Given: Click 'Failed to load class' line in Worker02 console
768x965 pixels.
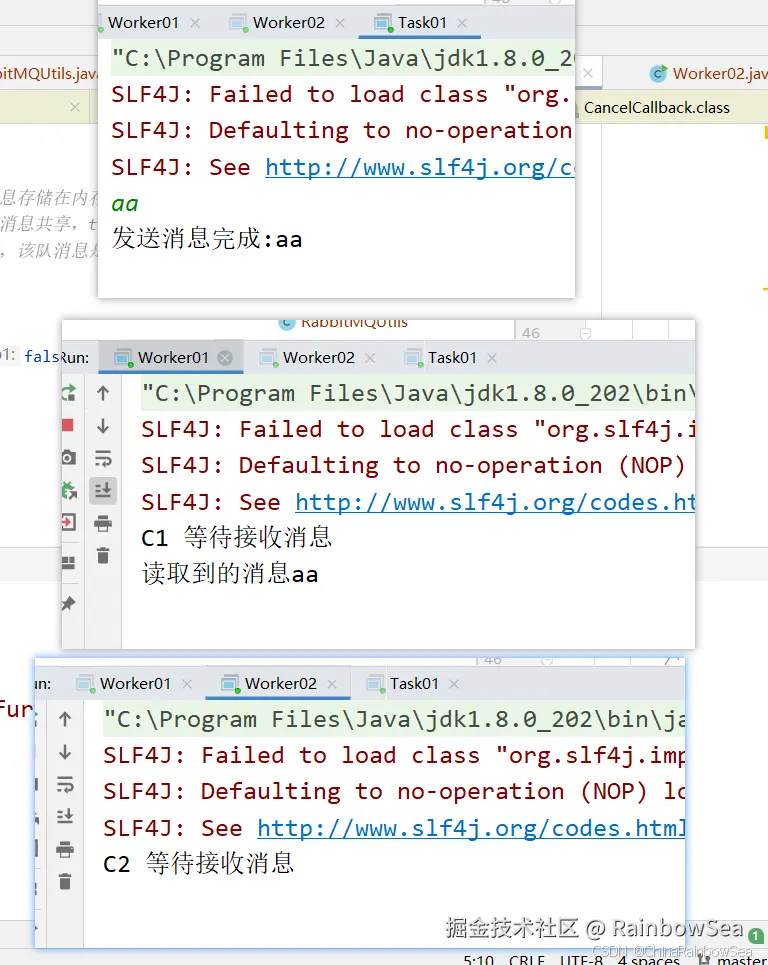Looking at the screenshot, I should point(394,755).
